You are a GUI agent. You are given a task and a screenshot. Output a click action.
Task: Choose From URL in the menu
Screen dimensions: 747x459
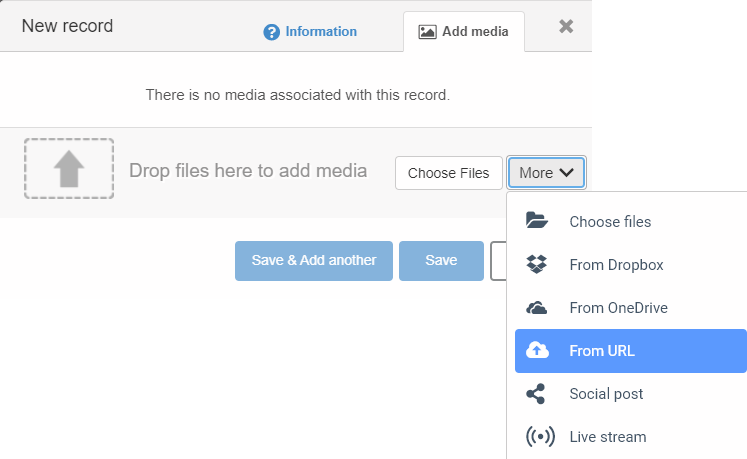tap(631, 351)
